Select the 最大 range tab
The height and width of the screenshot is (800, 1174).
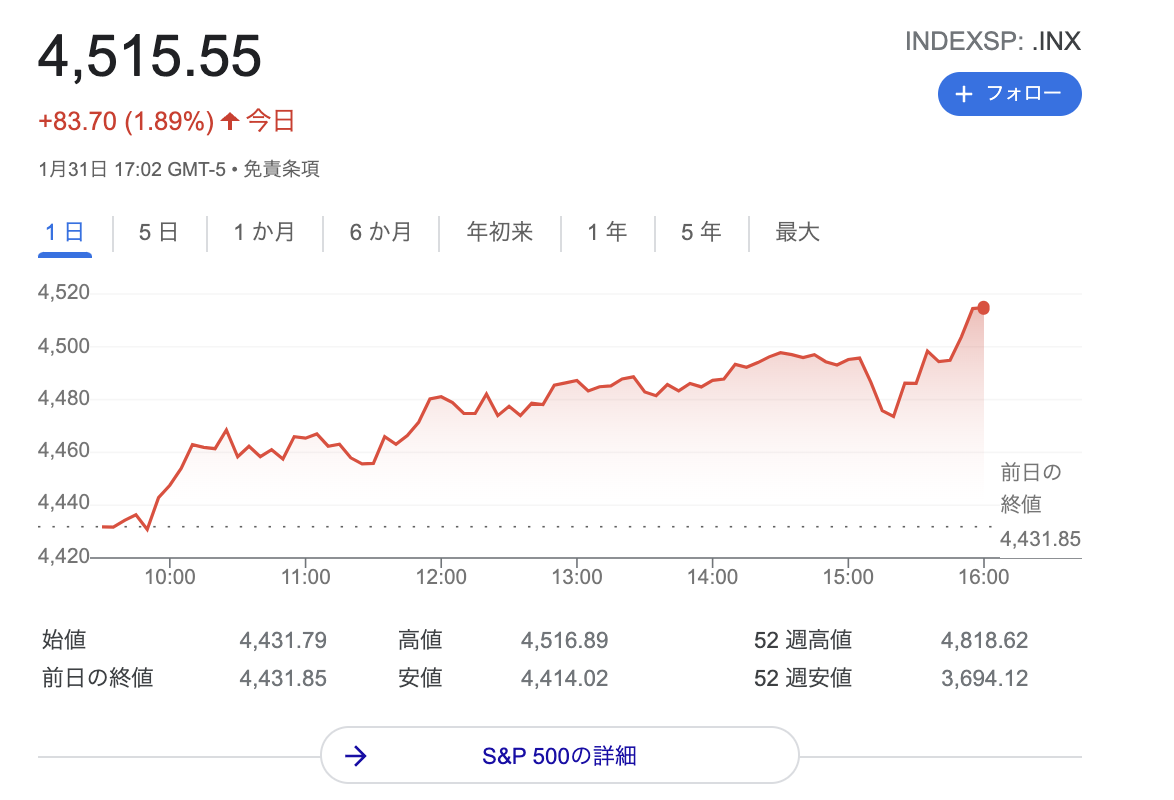[x=797, y=232]
